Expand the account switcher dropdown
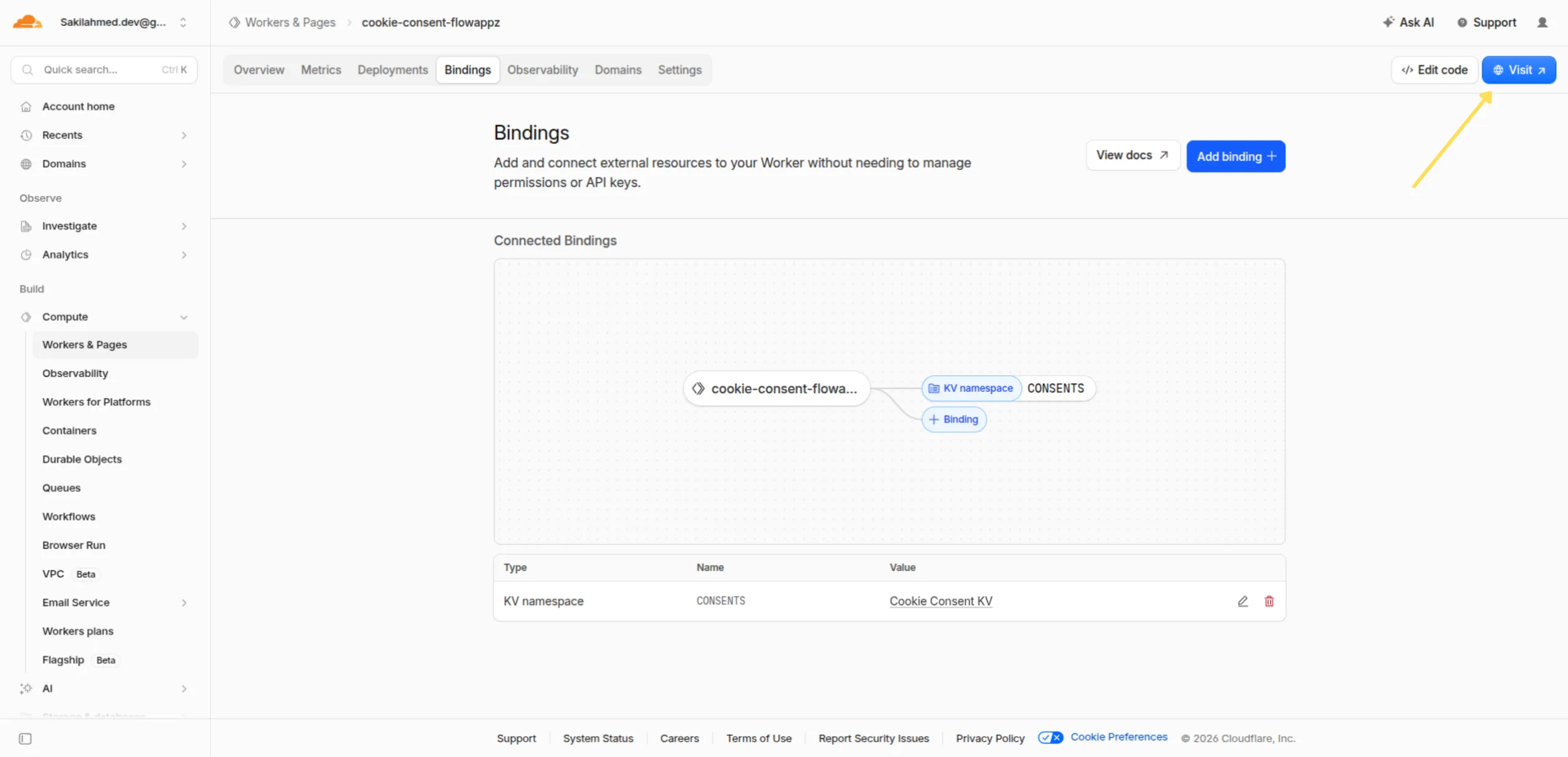This screenshot has width=1568, height=757. [x=182, y=23]
